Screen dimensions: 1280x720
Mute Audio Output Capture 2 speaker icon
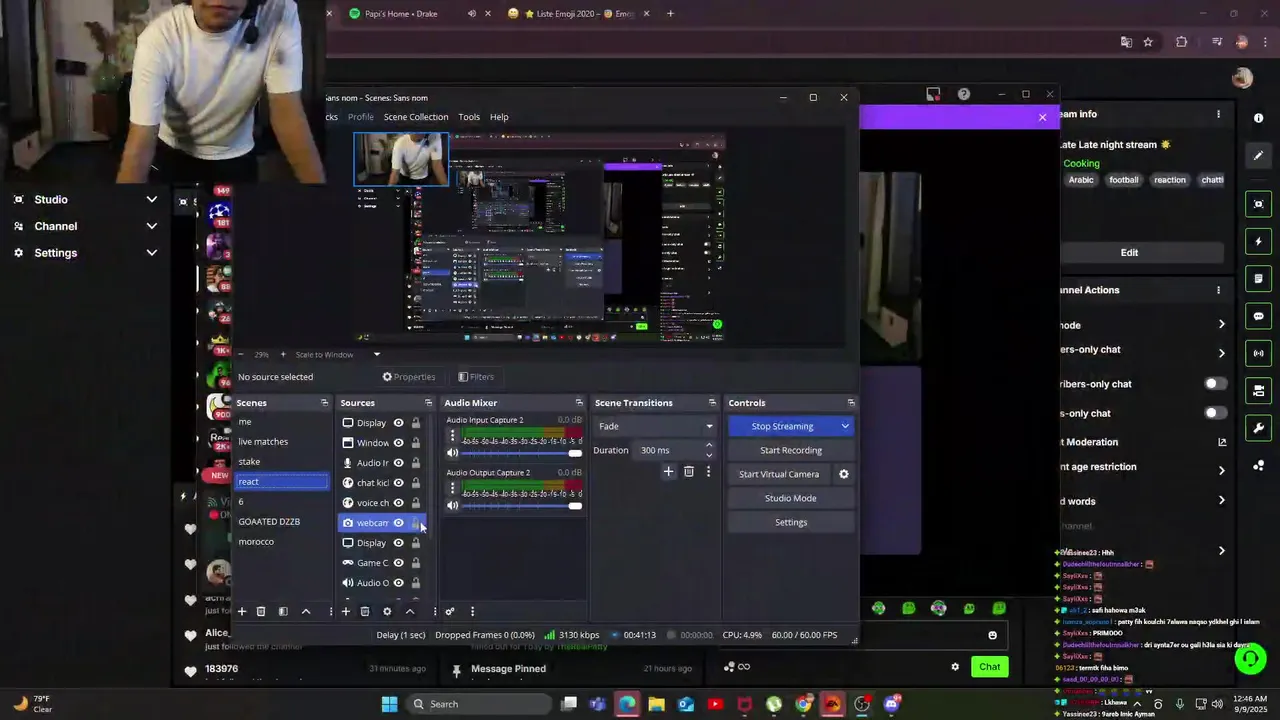452,506
